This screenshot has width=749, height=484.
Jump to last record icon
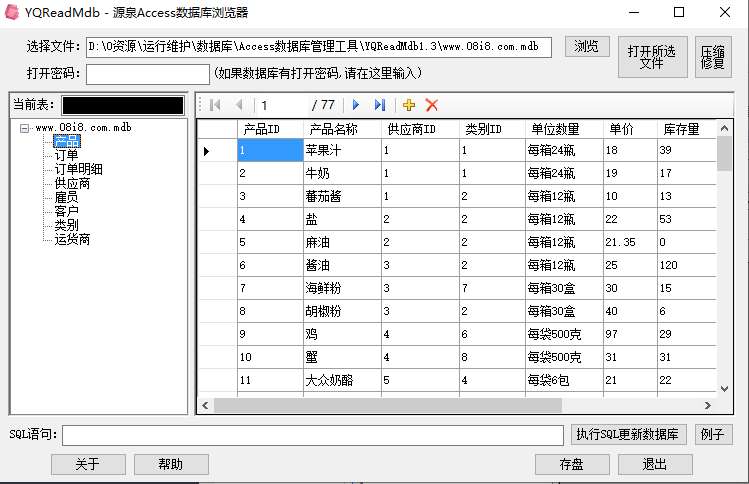(380, 105)
